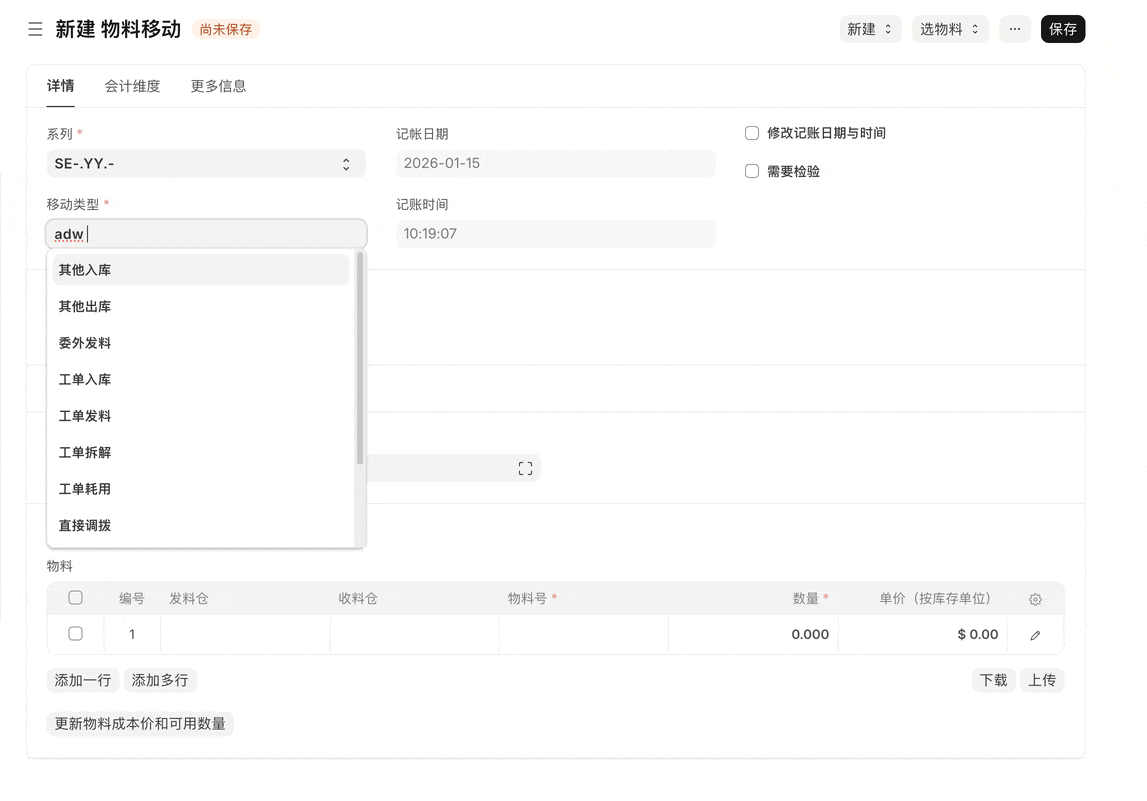Click the fullscreen expand brackets icon
Screen dimensions: 1147x801
[x=525, y=467]
